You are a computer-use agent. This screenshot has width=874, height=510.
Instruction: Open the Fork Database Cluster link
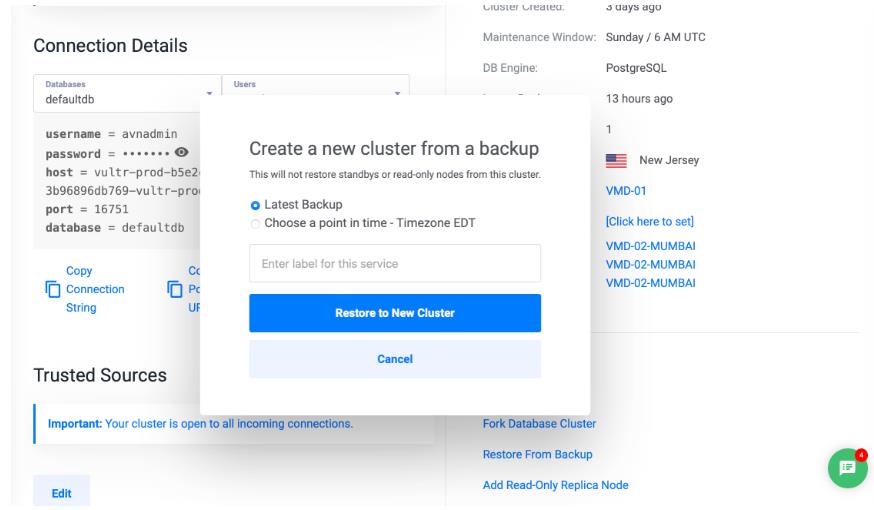point(539,423)
